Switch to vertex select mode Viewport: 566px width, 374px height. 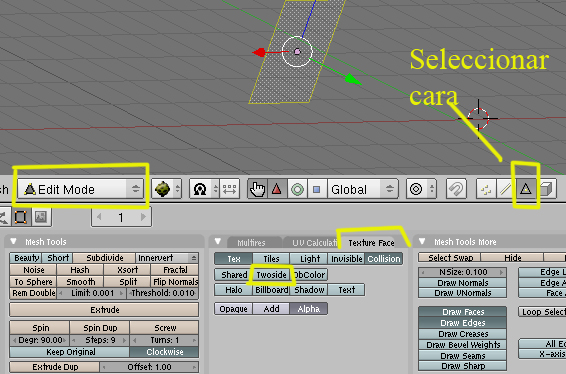[x=486, y=189]
